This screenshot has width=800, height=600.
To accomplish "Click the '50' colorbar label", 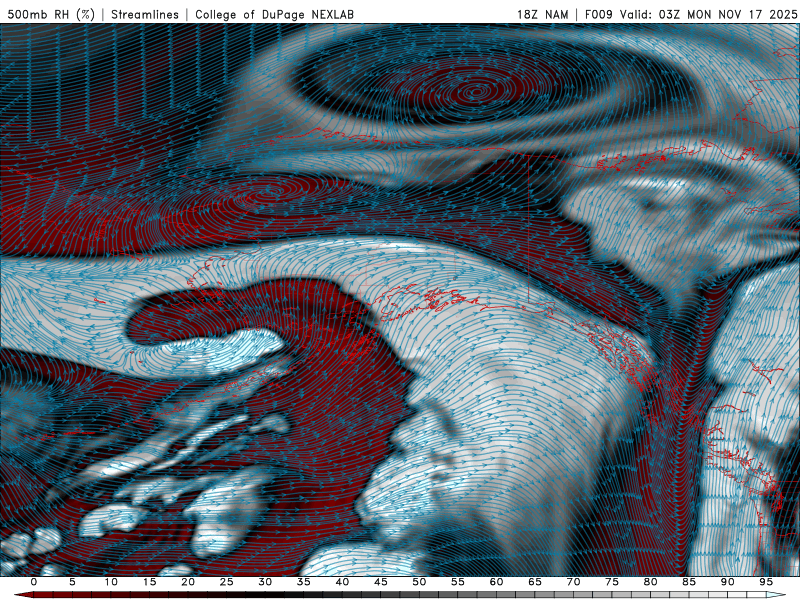I will pyautogui.click(x=419, y=582).
